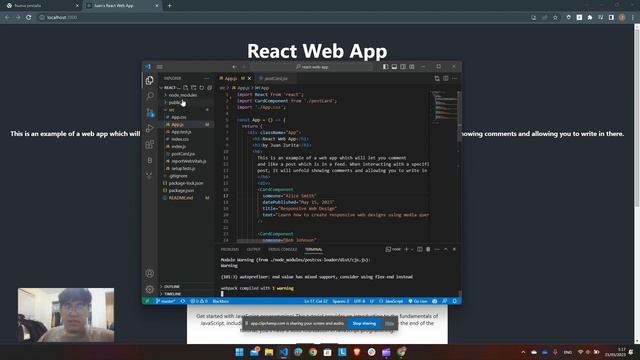The width and height of the screenshot is (640, 360).
Task: Open the new terminal profile dropdown arrow
Action: (x=412, y=249)
